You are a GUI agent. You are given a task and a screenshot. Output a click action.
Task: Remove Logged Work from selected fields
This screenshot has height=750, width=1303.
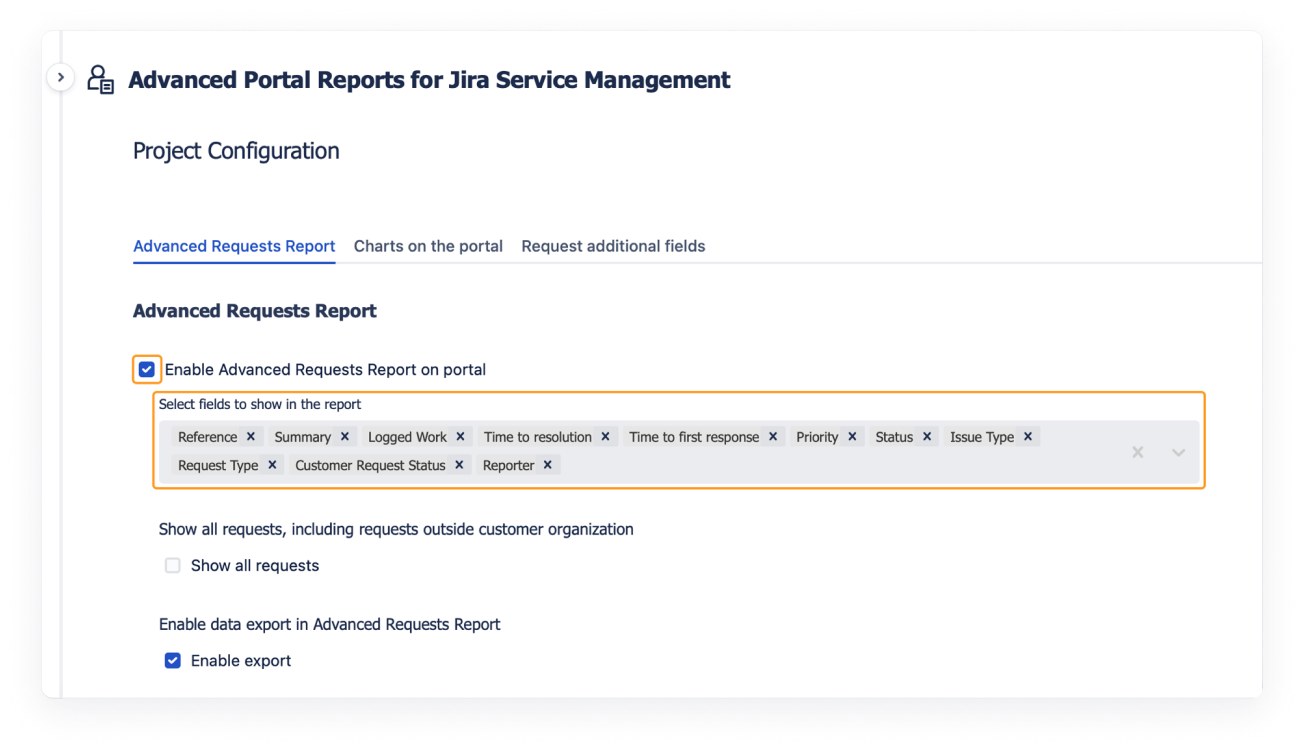pos(460,436)
